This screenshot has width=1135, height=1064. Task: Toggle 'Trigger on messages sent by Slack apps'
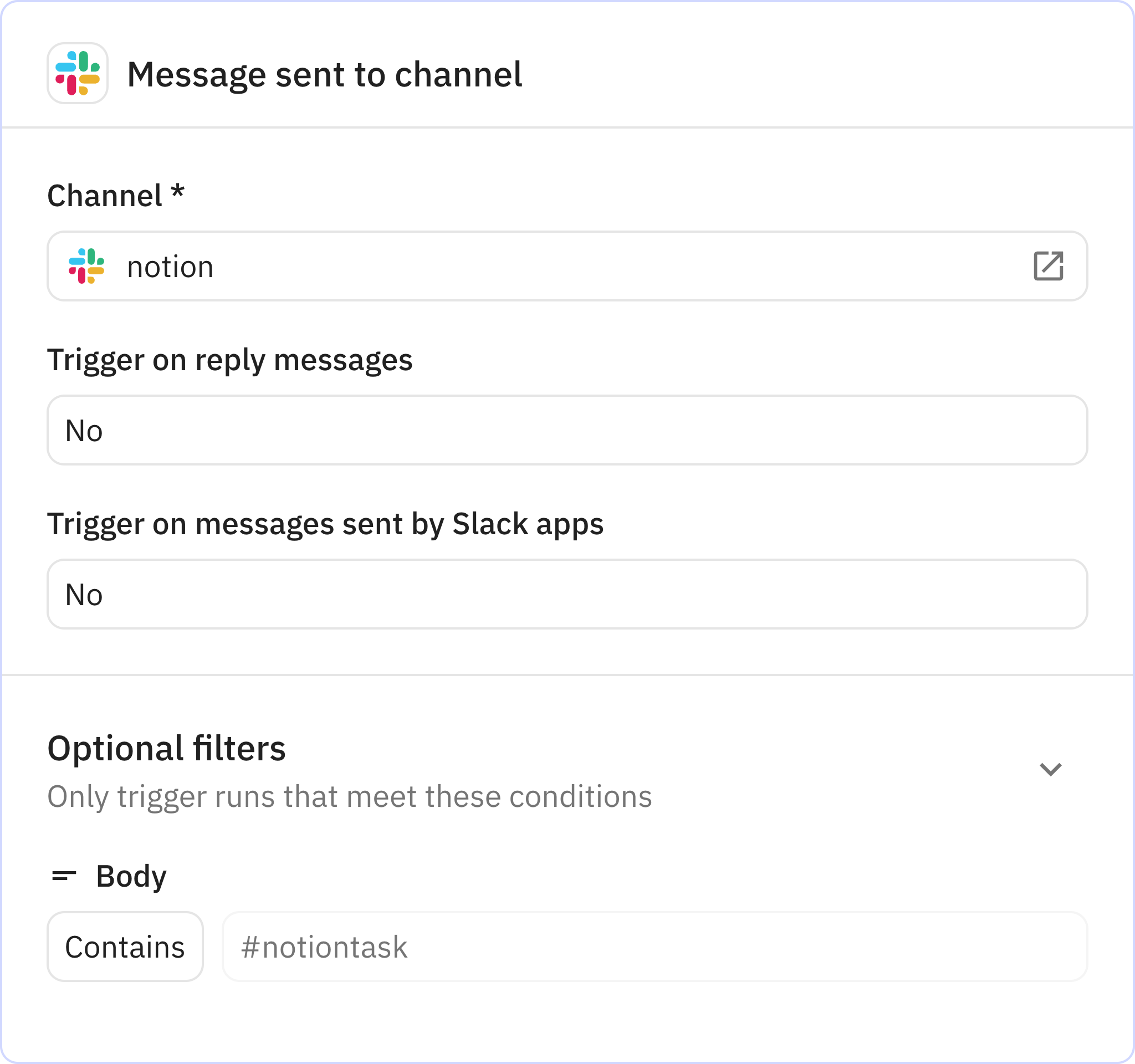click(x=567, y=595)
